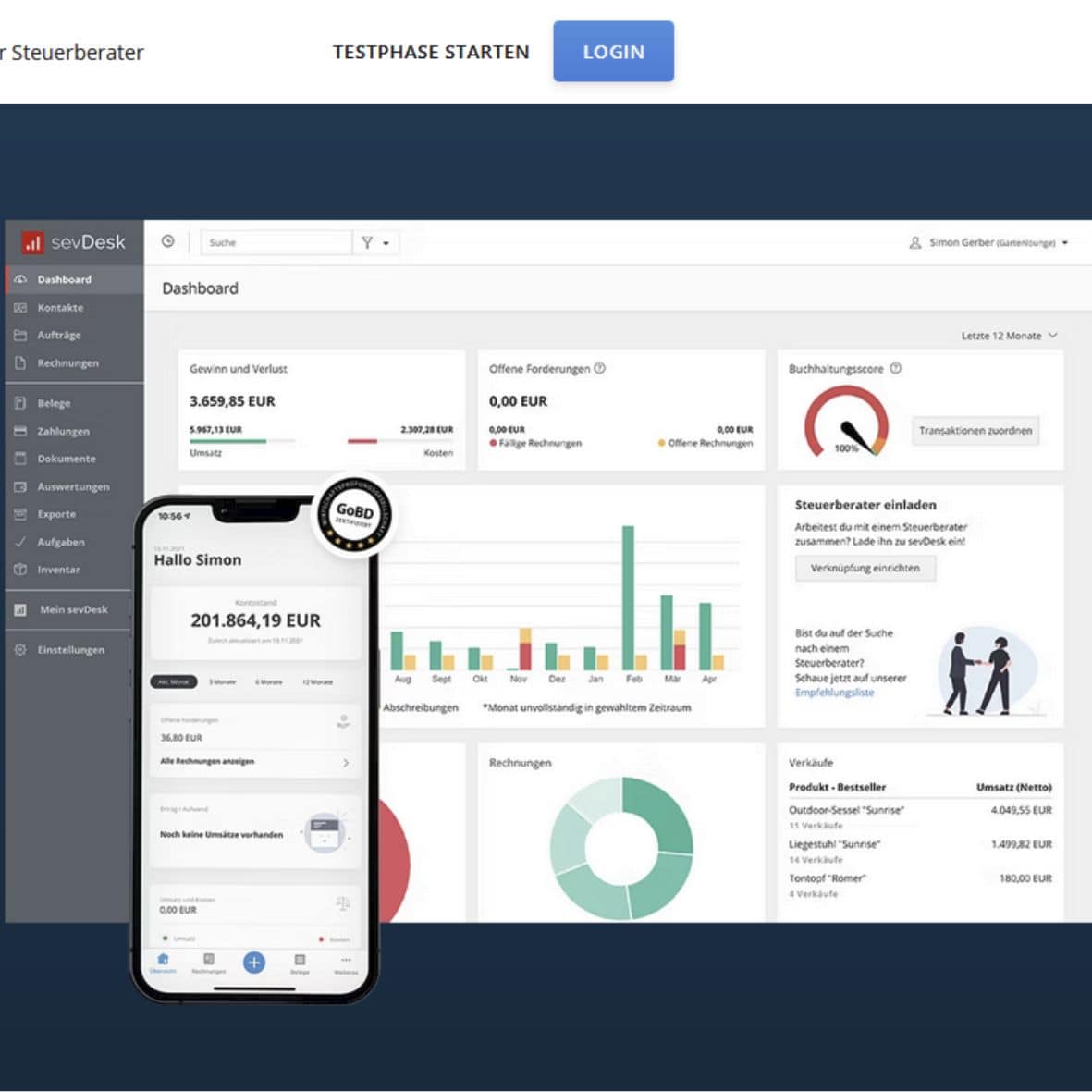This screenshot has width=1092, height=1092.
Task: Click Verknüpfung einrichten button
Action: pyautogui.click(x=865, y=568)
